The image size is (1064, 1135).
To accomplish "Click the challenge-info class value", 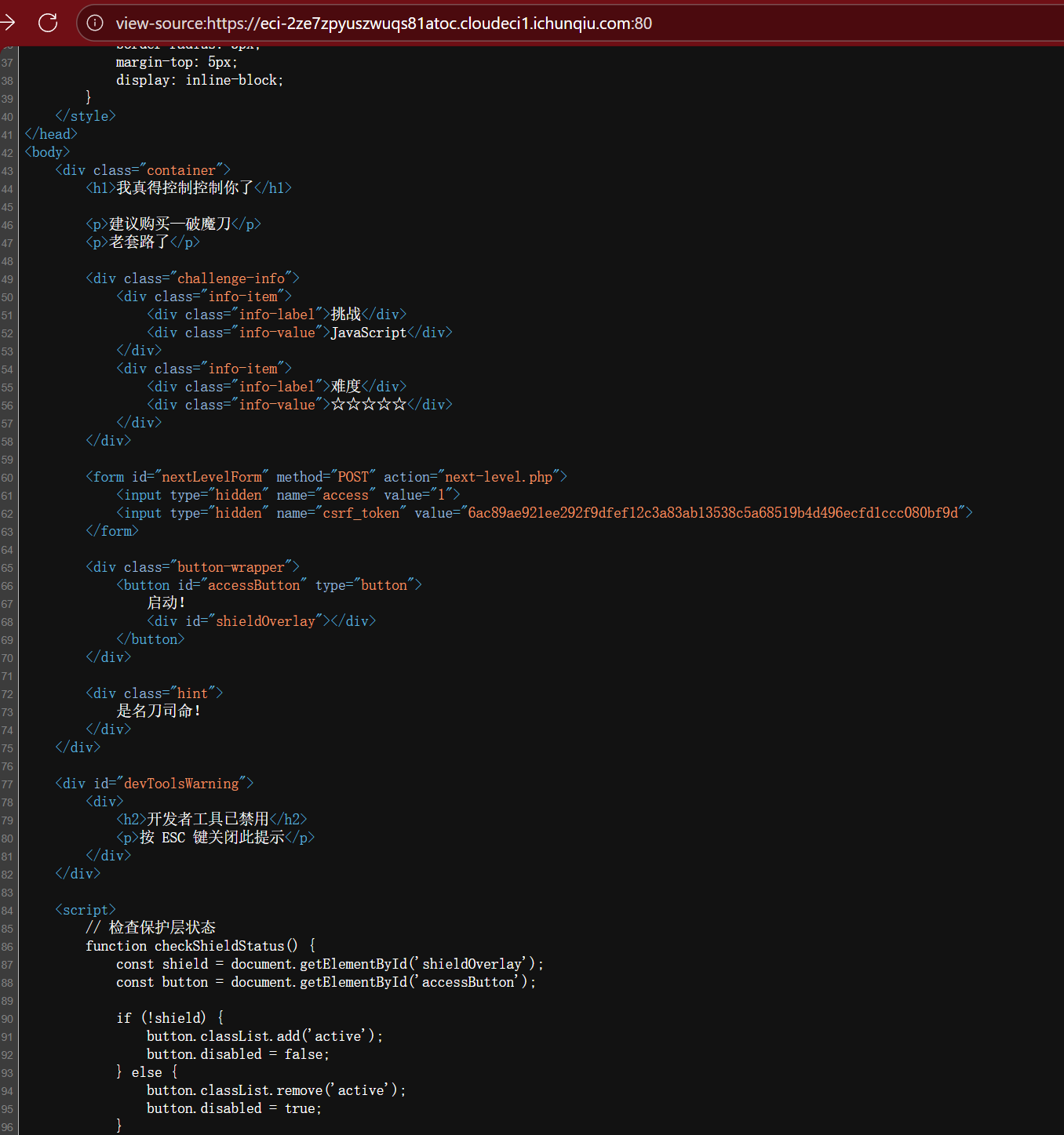I will coord(231,278).
